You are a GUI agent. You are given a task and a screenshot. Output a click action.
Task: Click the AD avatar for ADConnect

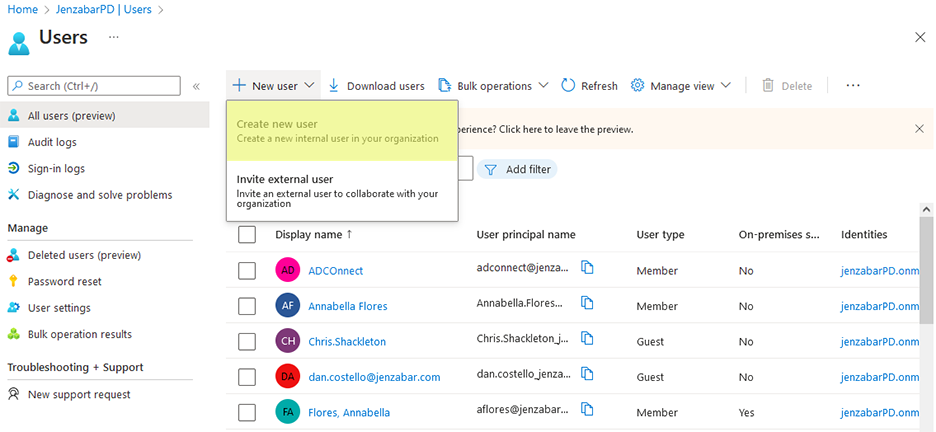(x=288, y=270)
